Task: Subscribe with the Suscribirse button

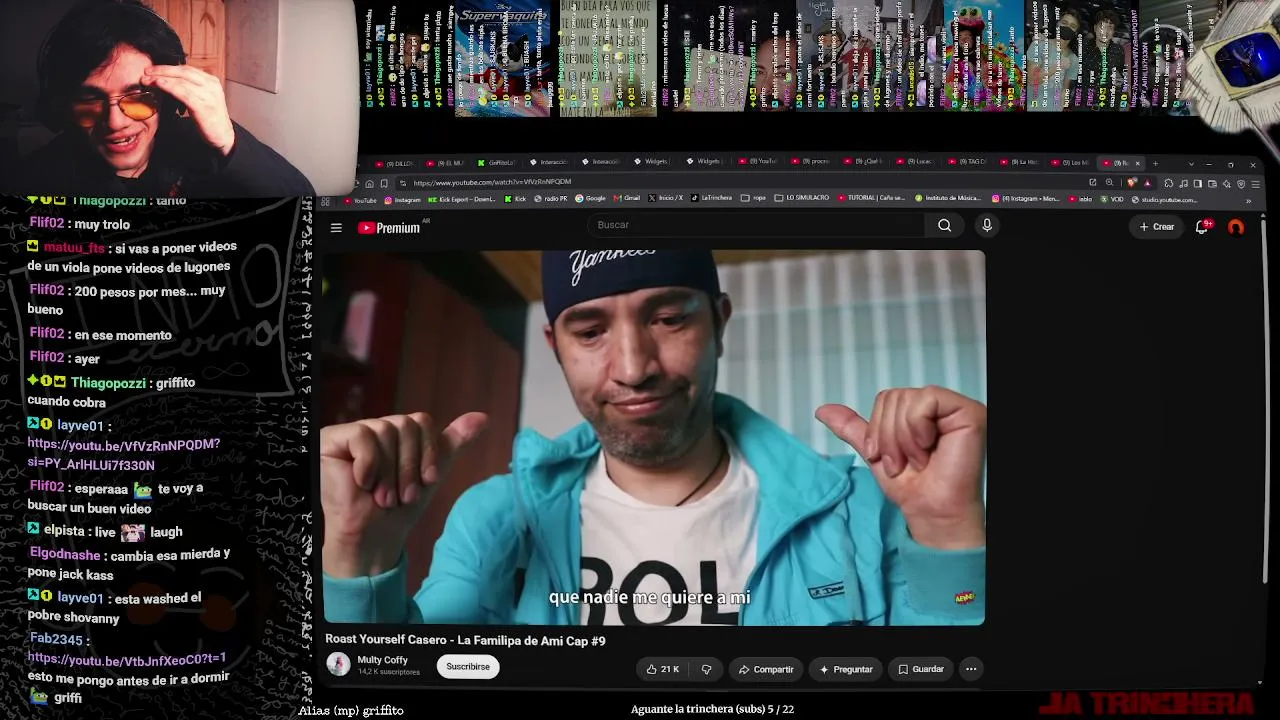Action: [468, 667]
